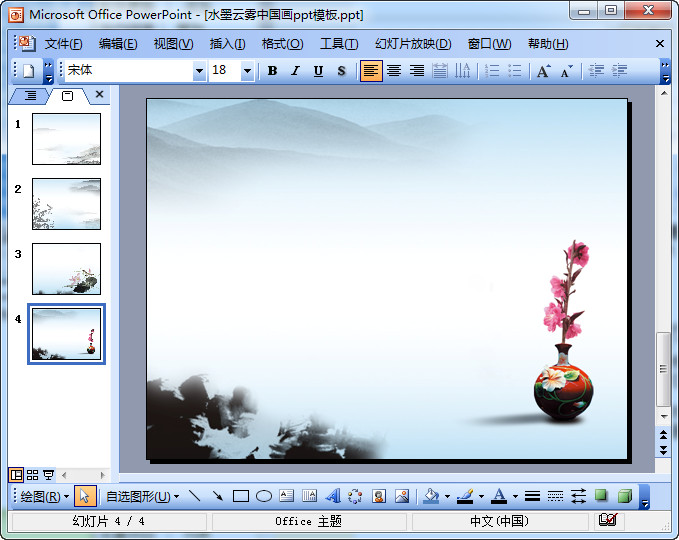Open the 编辑(E) menu
The width and height of the screenshot is (679, 540).
click(x=118, y=44)
